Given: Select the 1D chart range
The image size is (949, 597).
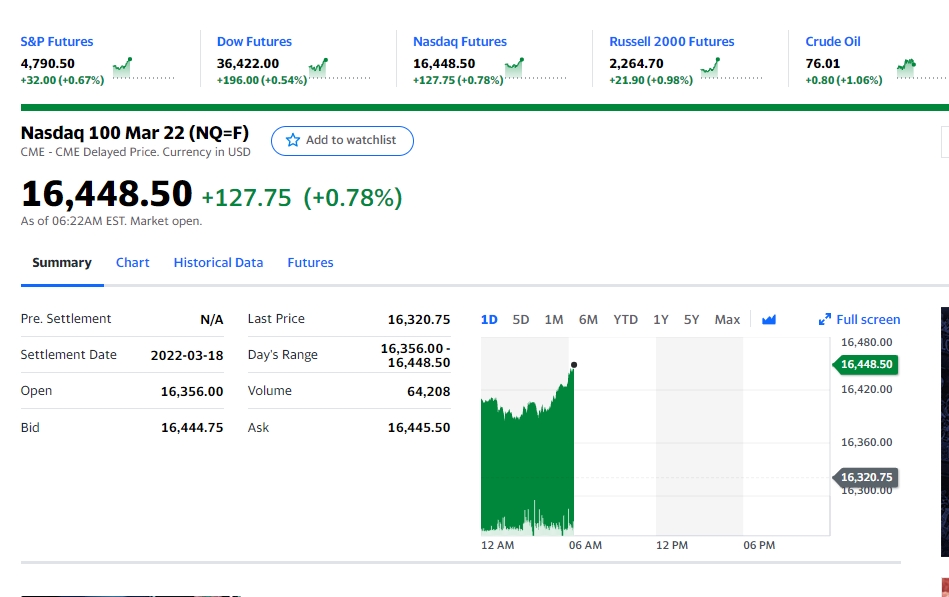Looking at the screenshot, I should (489, 320).
